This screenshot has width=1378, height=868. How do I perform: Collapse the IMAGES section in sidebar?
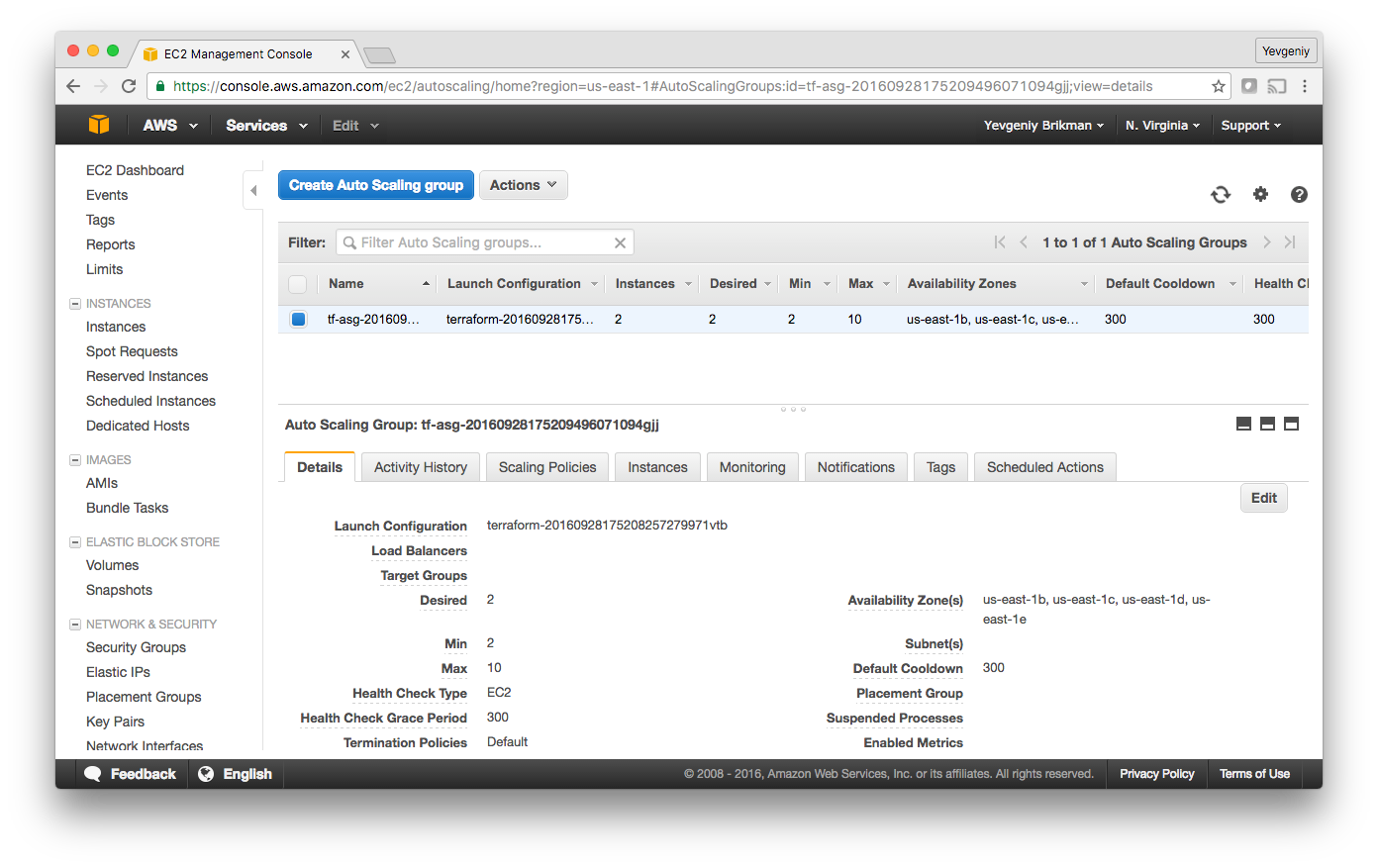pos(75,460)
